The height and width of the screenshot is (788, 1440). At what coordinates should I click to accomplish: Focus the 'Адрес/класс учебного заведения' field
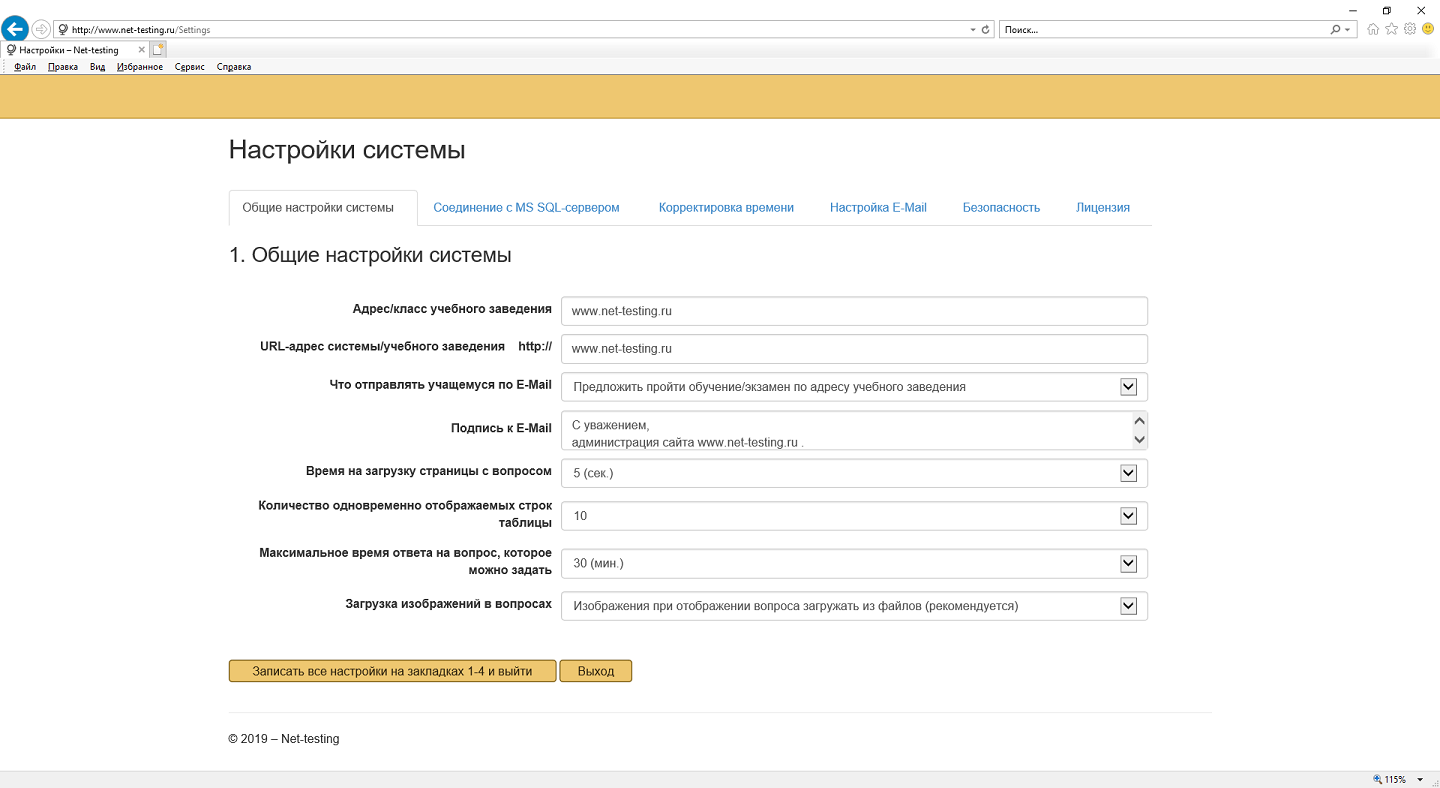(854, 311)
